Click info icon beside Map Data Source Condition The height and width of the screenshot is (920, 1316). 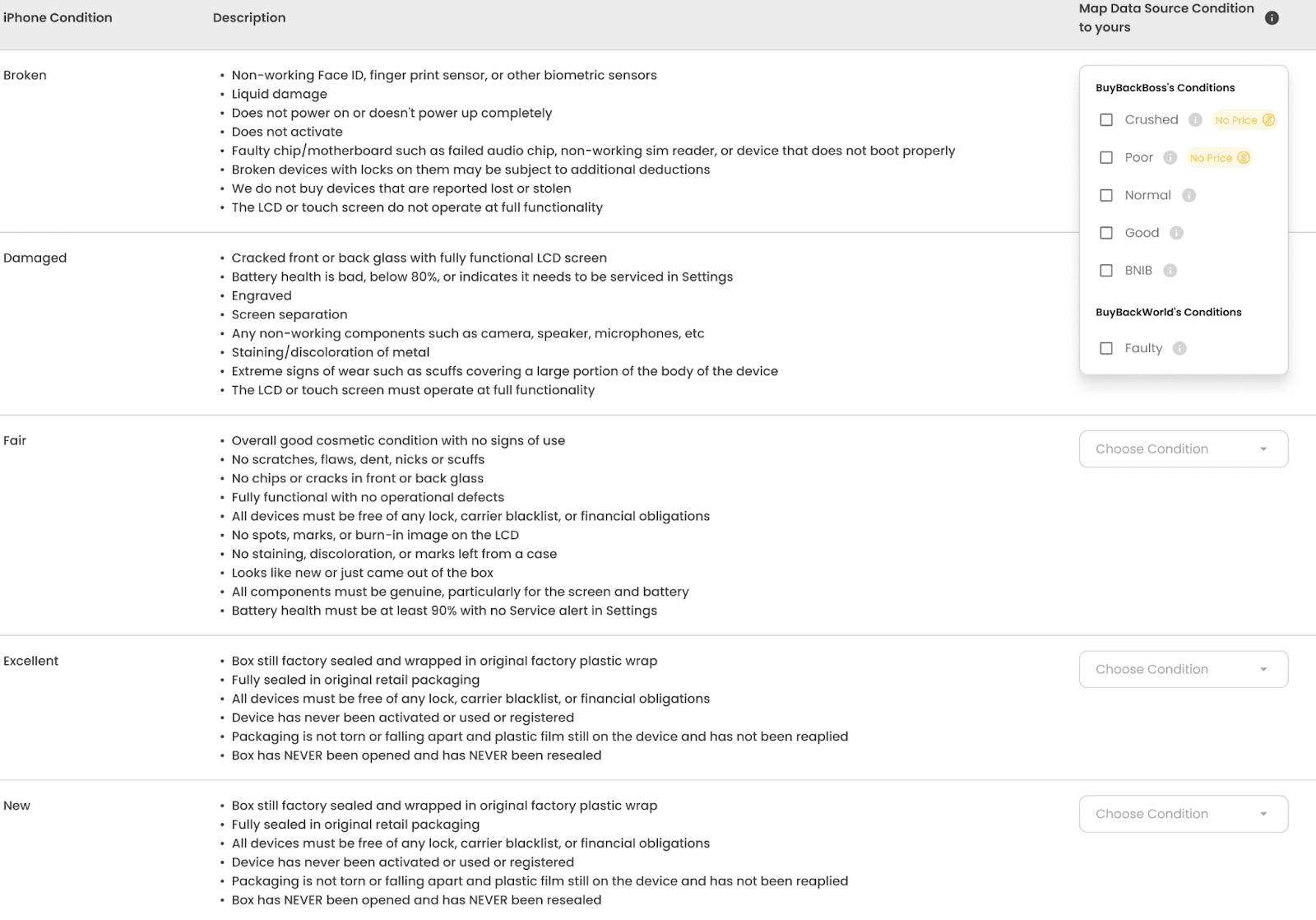click(x=1272, y=18)
